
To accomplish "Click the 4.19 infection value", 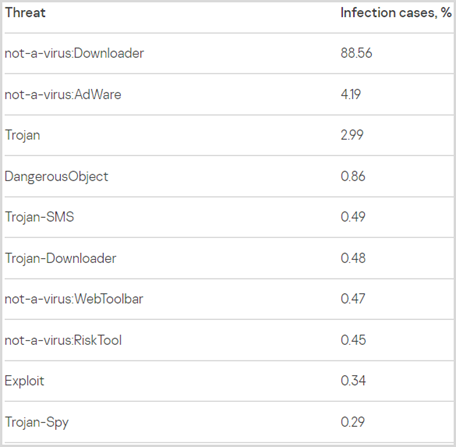I will [350, 94].
